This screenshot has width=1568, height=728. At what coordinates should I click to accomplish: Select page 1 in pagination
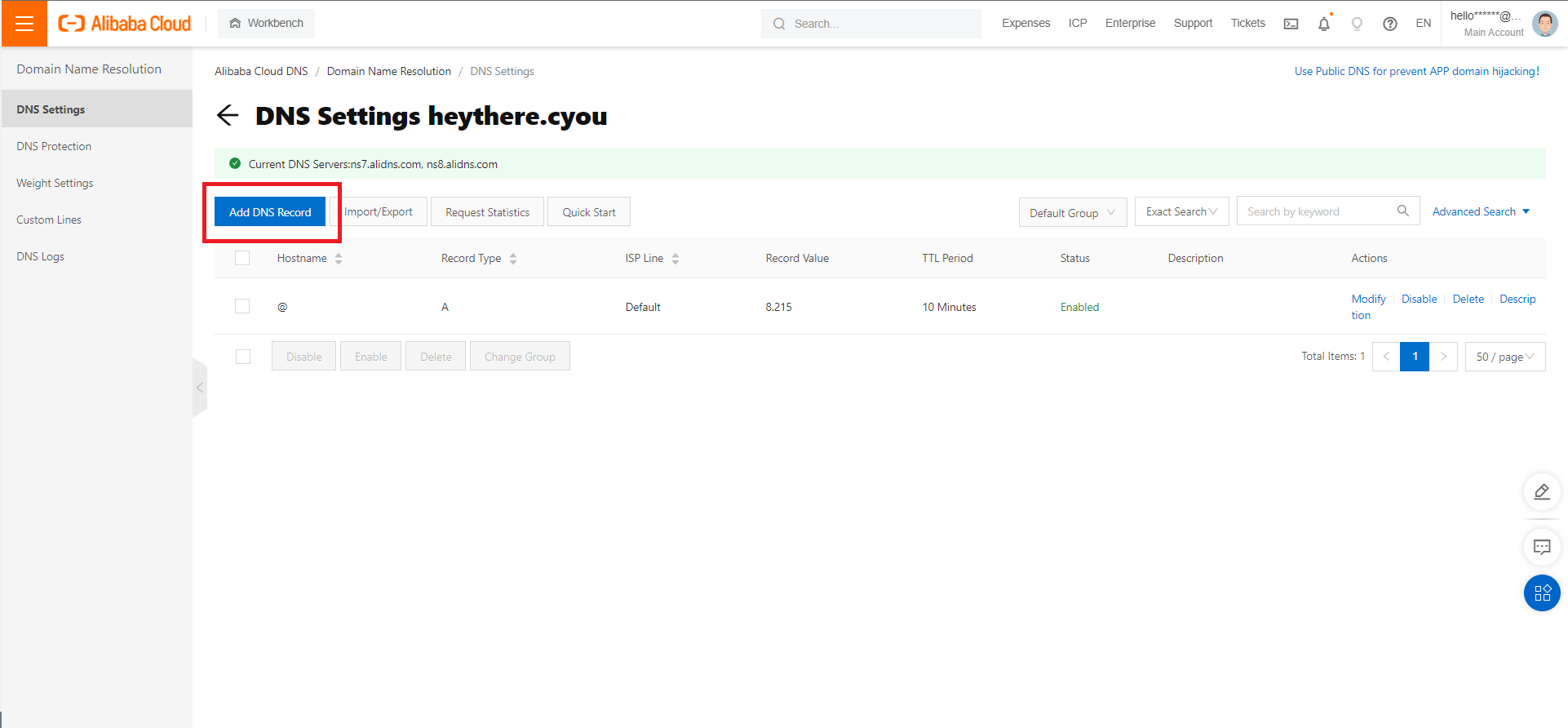[1415, 357]
